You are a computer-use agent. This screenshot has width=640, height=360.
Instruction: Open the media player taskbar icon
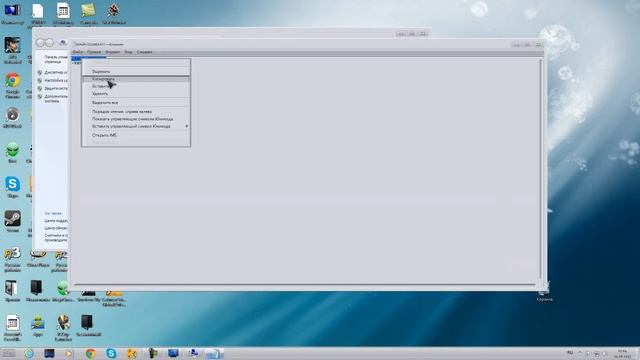pos(69,353)
